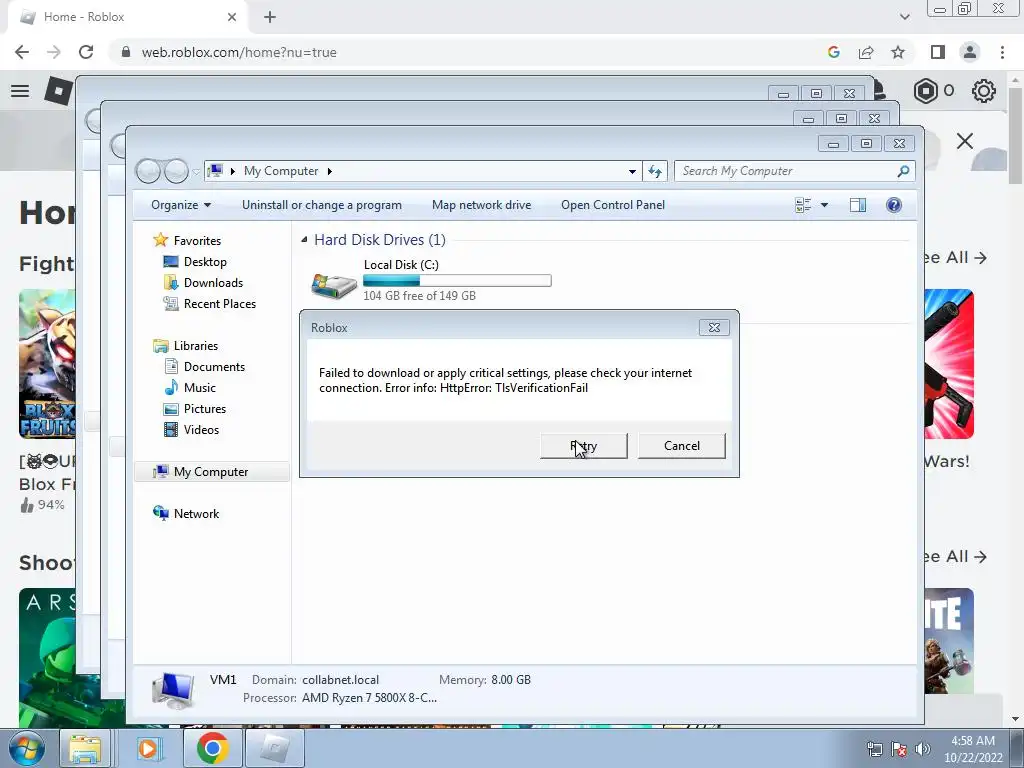This screenshot has height=768, width=1024.
Task: Click the Explorer refresh button
Action: click(x=655, y=171)
